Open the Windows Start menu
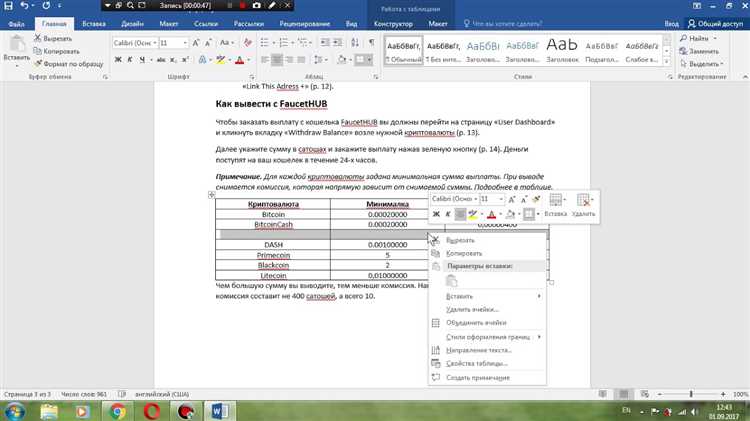This screenshot has height=421, width=750. click(x=13, y=411)
